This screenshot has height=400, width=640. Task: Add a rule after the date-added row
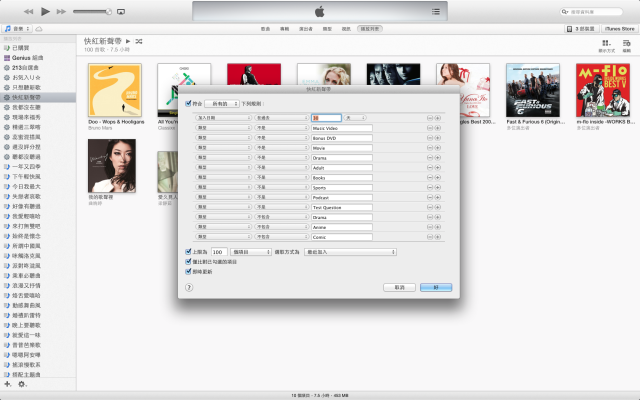click(x=438, y=118)
